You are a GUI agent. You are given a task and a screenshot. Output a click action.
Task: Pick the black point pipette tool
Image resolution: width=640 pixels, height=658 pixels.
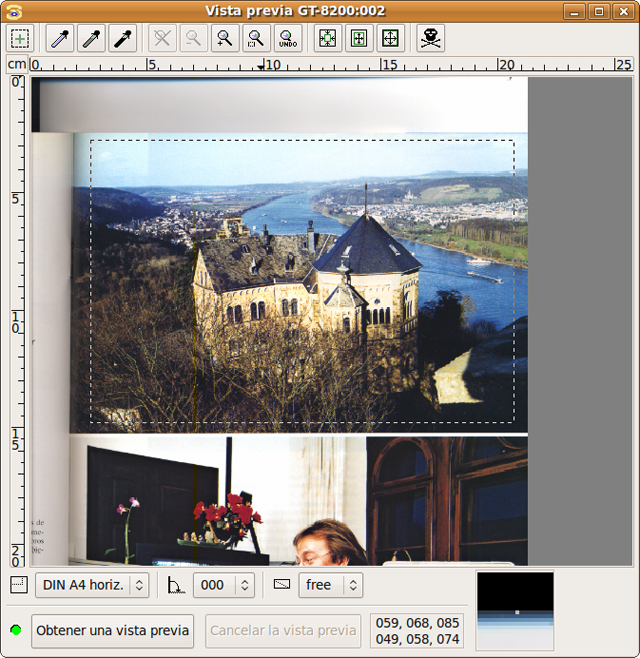coord(123,39)
